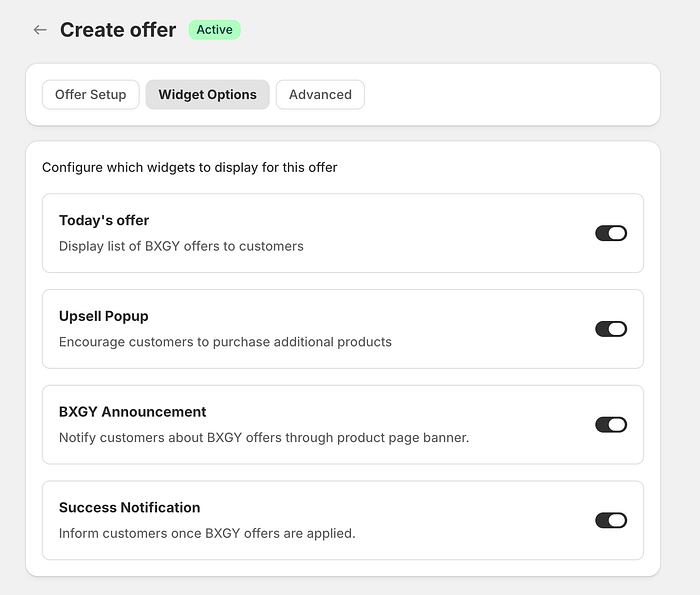Click the BXGY Announcement card title
This screenshot has height=595, width=700.
(133, 412)
